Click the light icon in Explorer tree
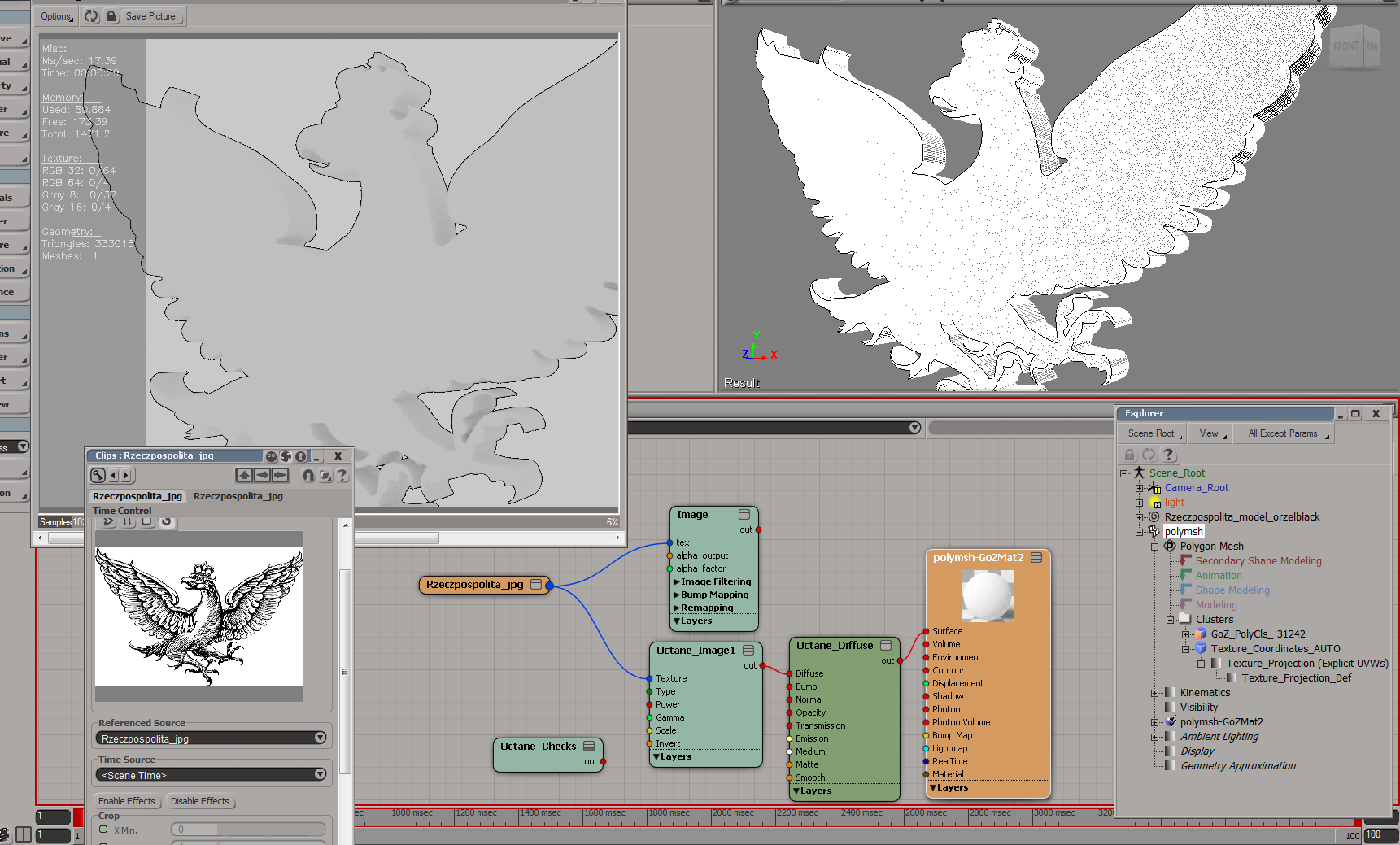This screenshot has width=1400, height=845. pyautogui.click(x=1155, y=503)
